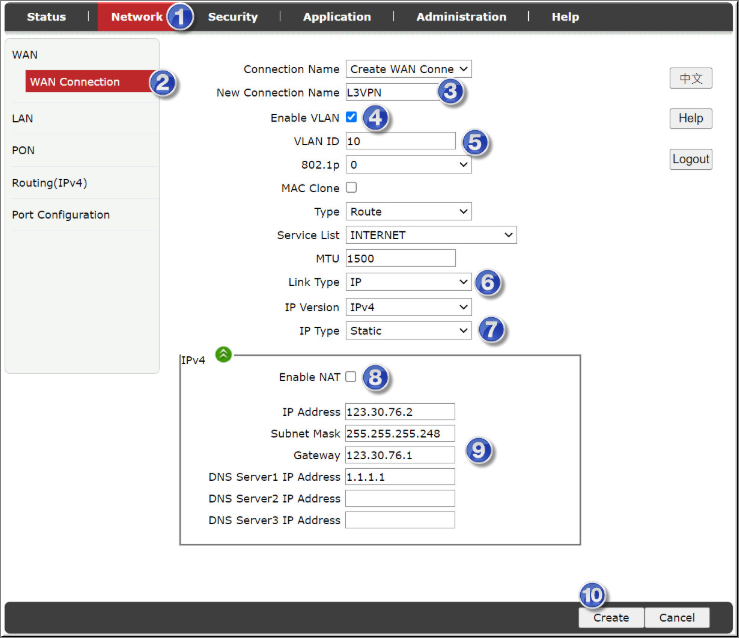Screen dimensions: 739x638
Task: Select the IP Type dropdown
Action: coord(408,331)
